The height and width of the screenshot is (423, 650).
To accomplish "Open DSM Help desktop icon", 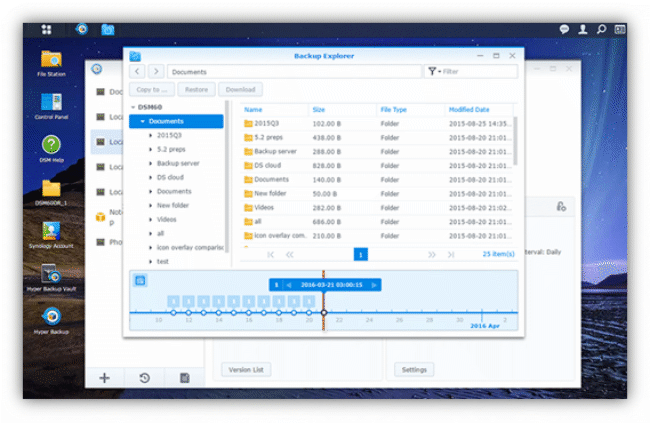I will coord(51,148).
